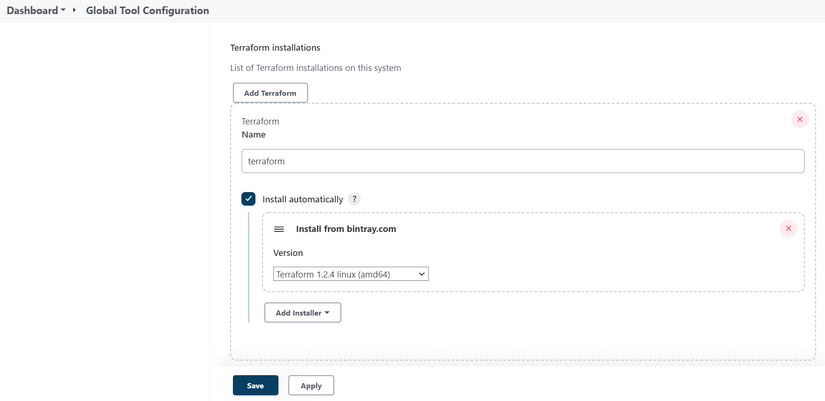Click the Terraform installations heading

pyautogui.click(x=275, y=47)
